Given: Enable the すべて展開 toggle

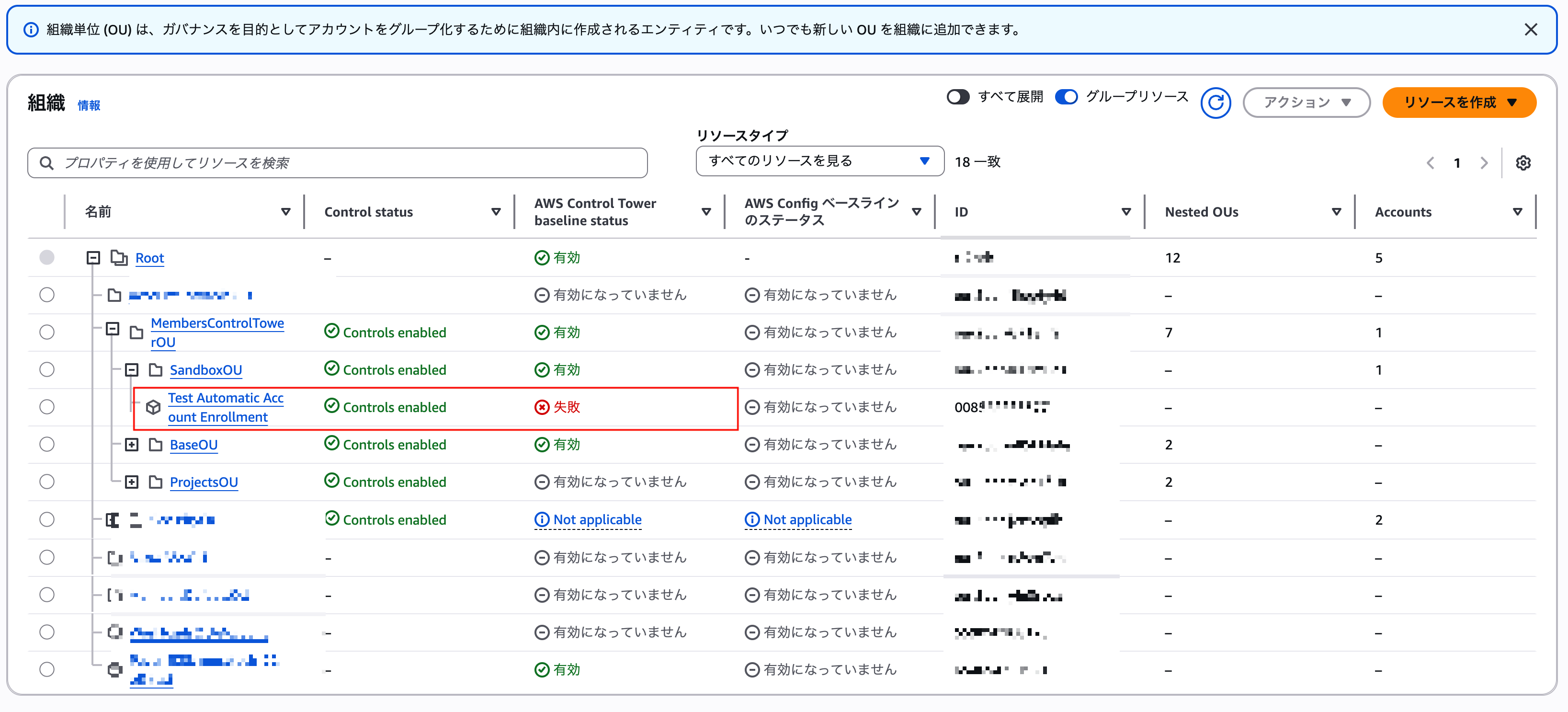Looking at the screenshot, I should coord(958,96).
